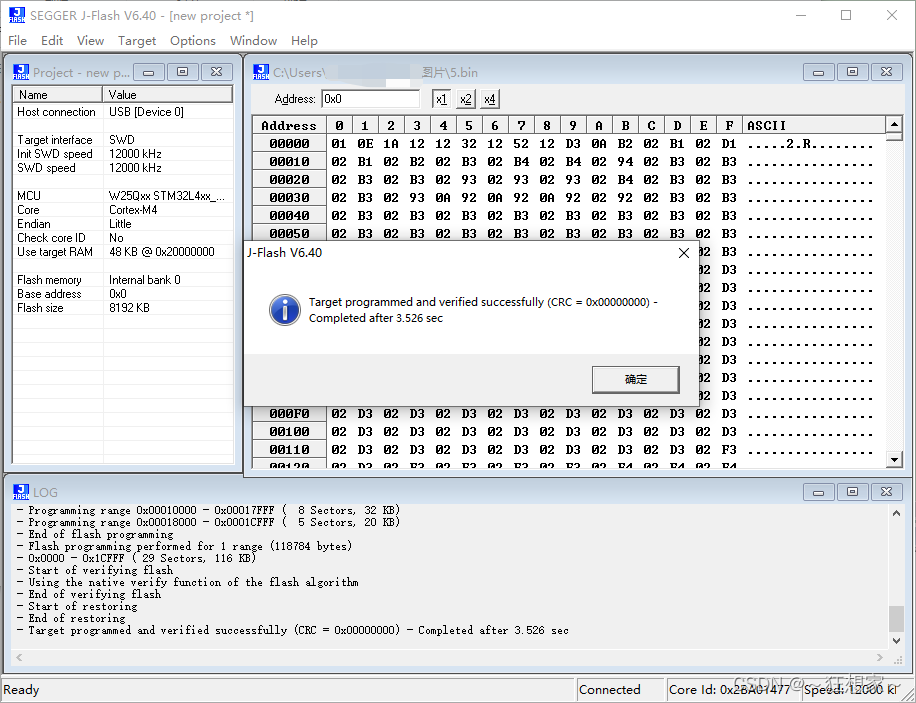
Task: Open the Help menu
Action: pos(304,41)
